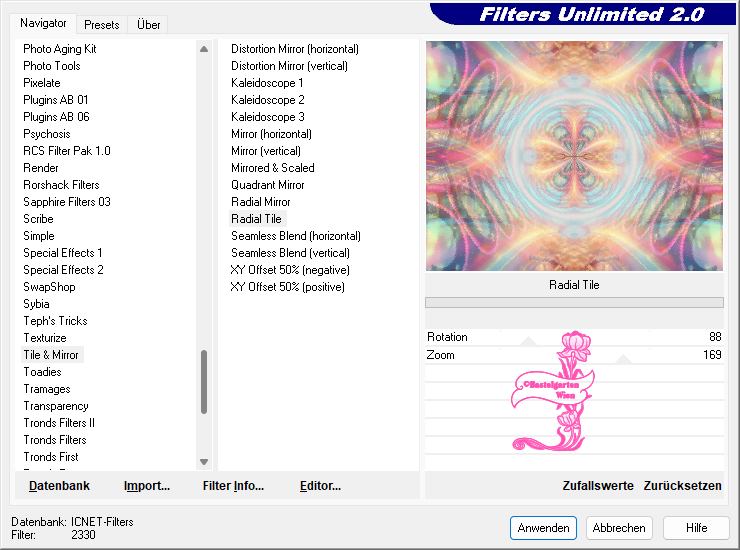Adjust the Zoom slider handle

coord(623,359)
